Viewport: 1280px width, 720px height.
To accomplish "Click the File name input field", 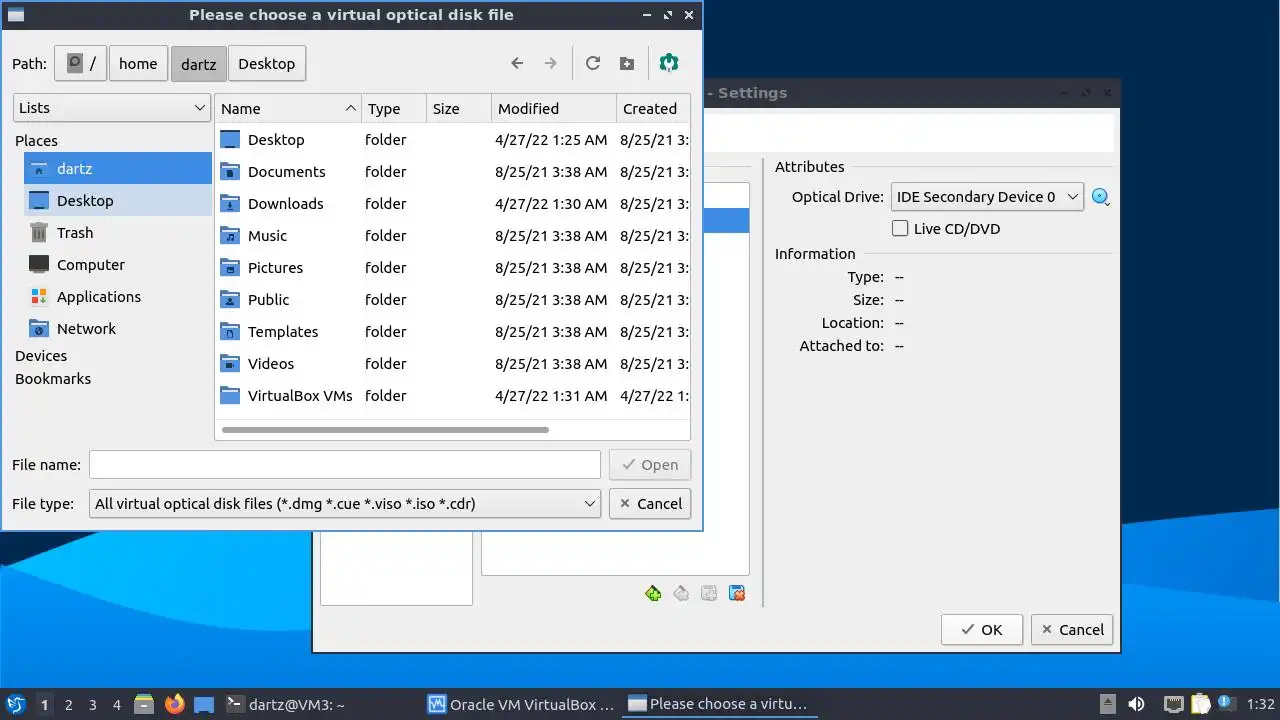I will [x=344, y=465].
